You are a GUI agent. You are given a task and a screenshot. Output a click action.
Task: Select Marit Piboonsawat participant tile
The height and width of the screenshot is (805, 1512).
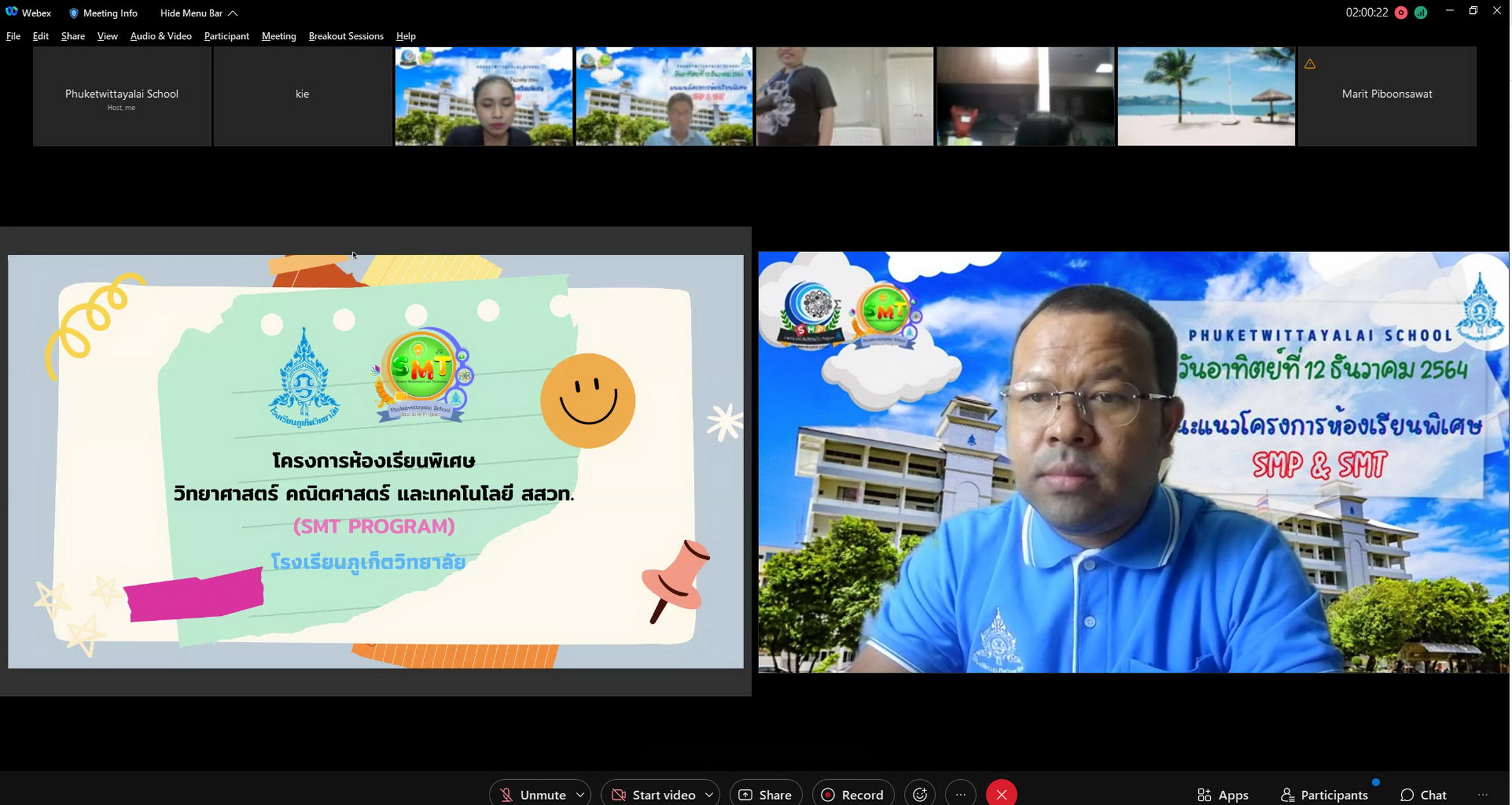(1387, 96)
